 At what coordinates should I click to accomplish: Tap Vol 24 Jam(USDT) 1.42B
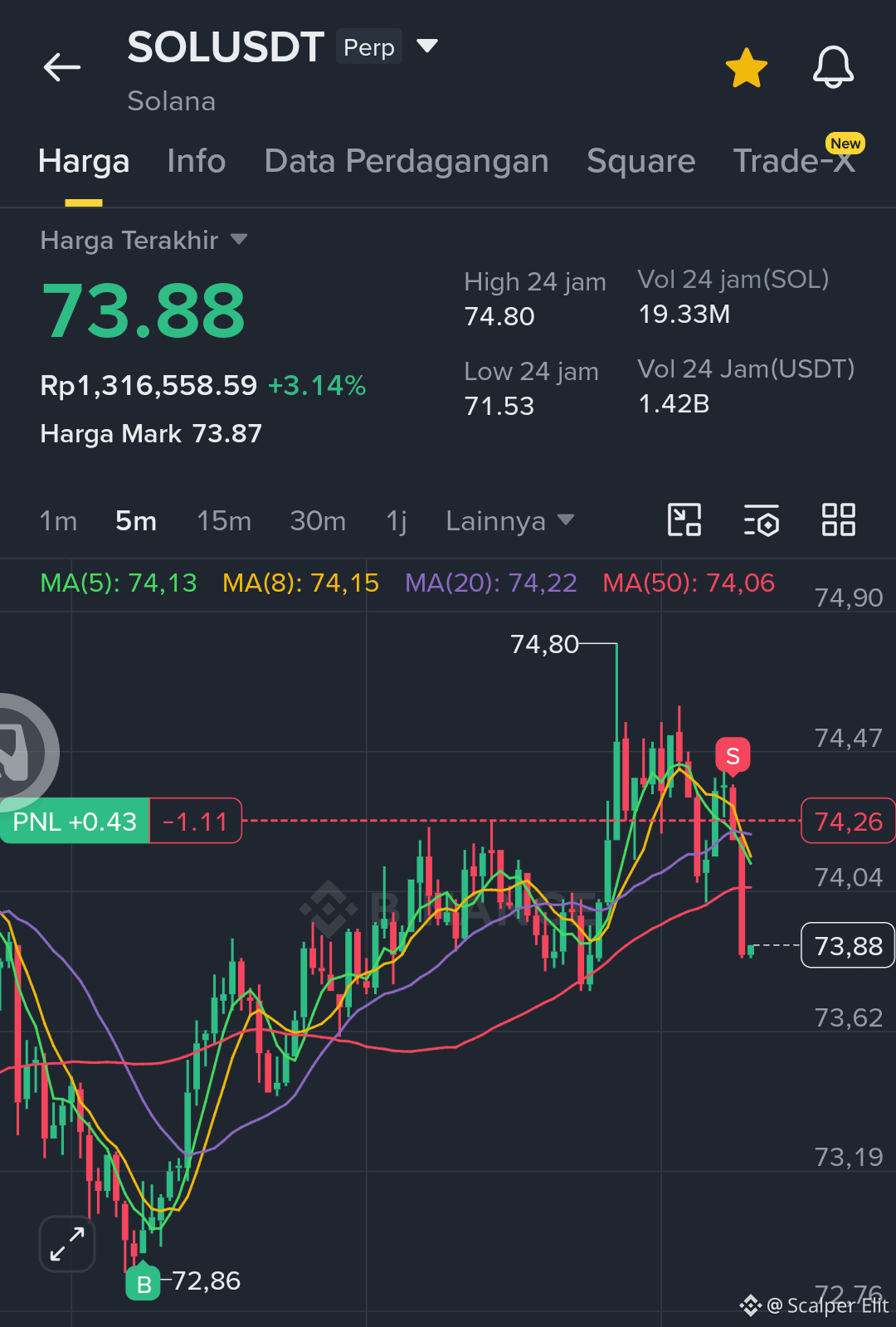(674, 404)
